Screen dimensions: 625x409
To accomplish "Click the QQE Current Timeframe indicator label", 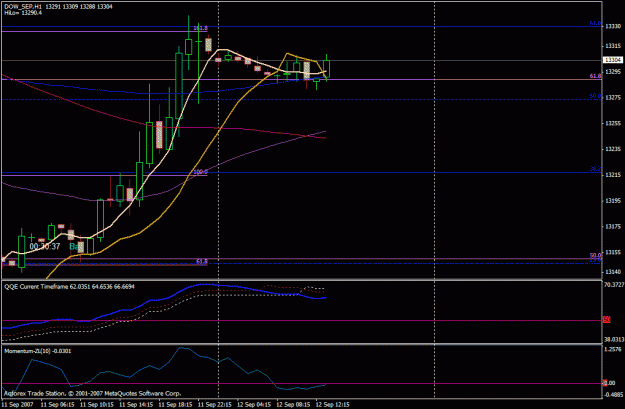I will click(69, 287).
